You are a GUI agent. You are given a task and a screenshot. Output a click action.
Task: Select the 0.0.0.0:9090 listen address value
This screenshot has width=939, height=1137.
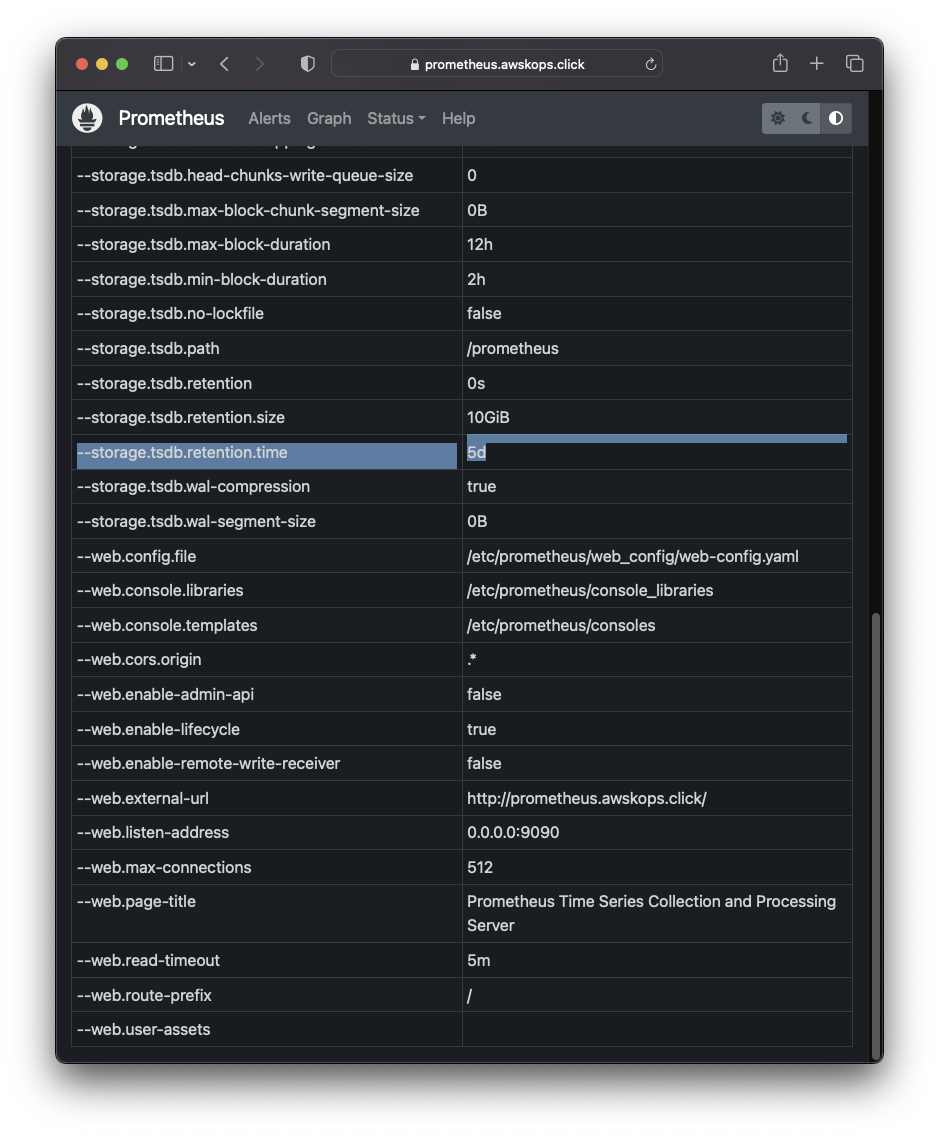click(513, 832)
